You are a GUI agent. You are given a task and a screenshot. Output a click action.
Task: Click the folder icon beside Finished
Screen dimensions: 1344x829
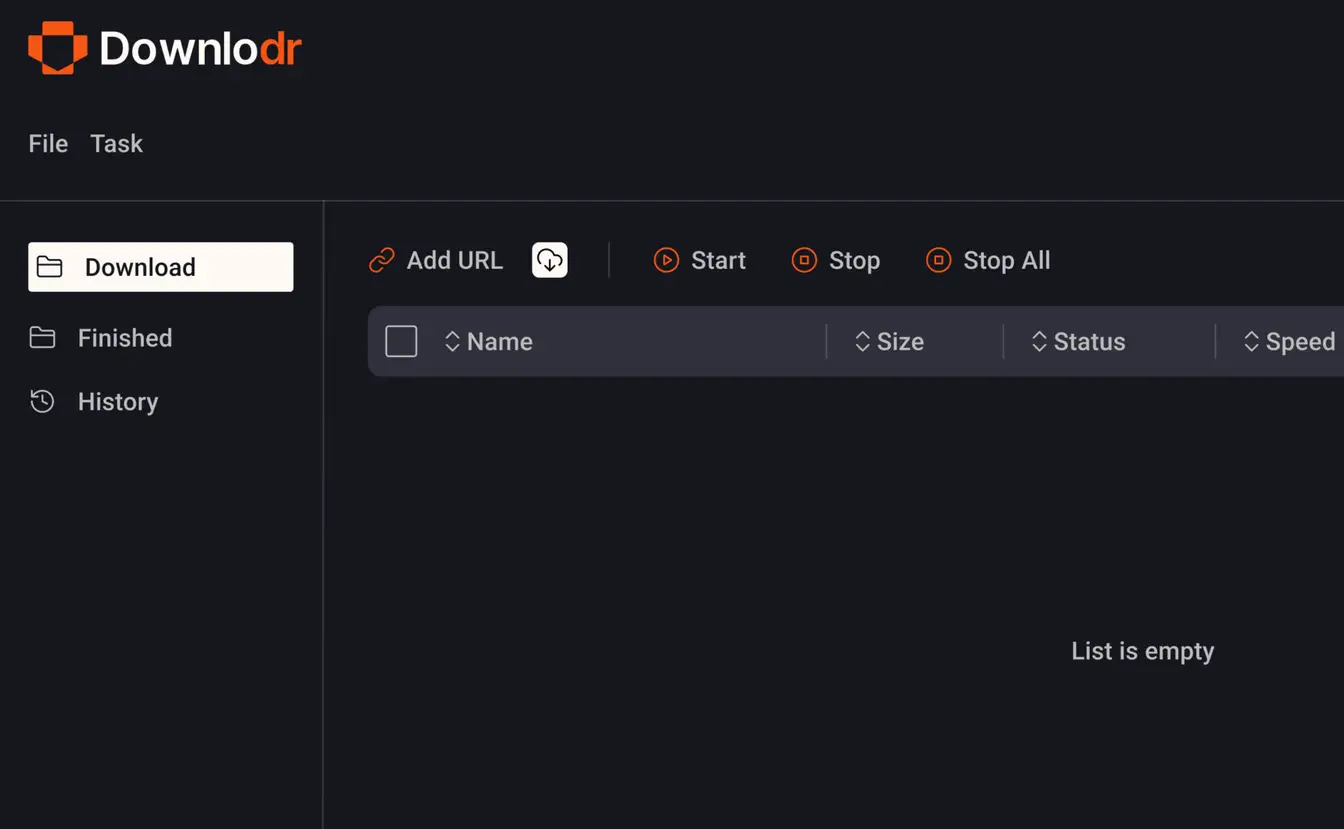pos(43,338)
